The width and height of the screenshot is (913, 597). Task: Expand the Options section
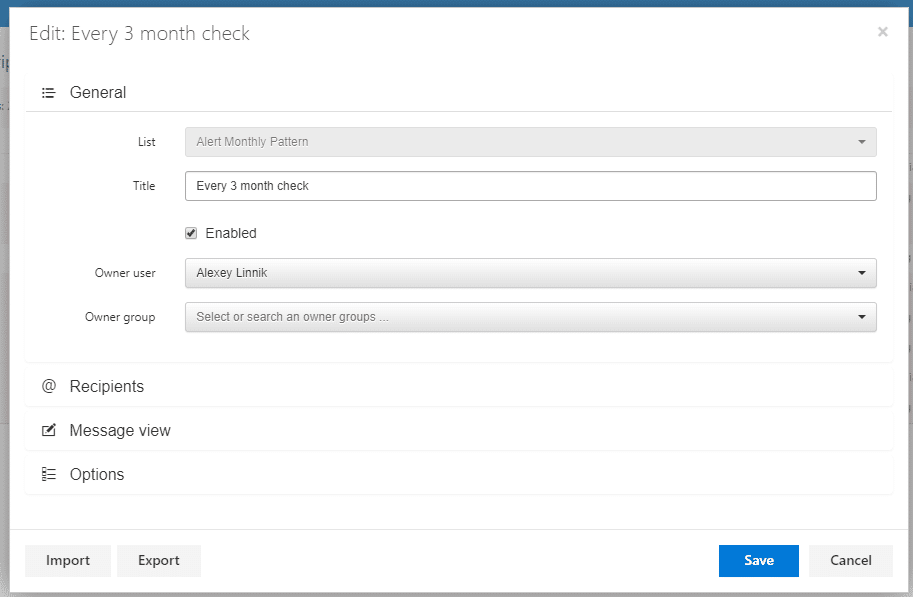coord(459,474)
